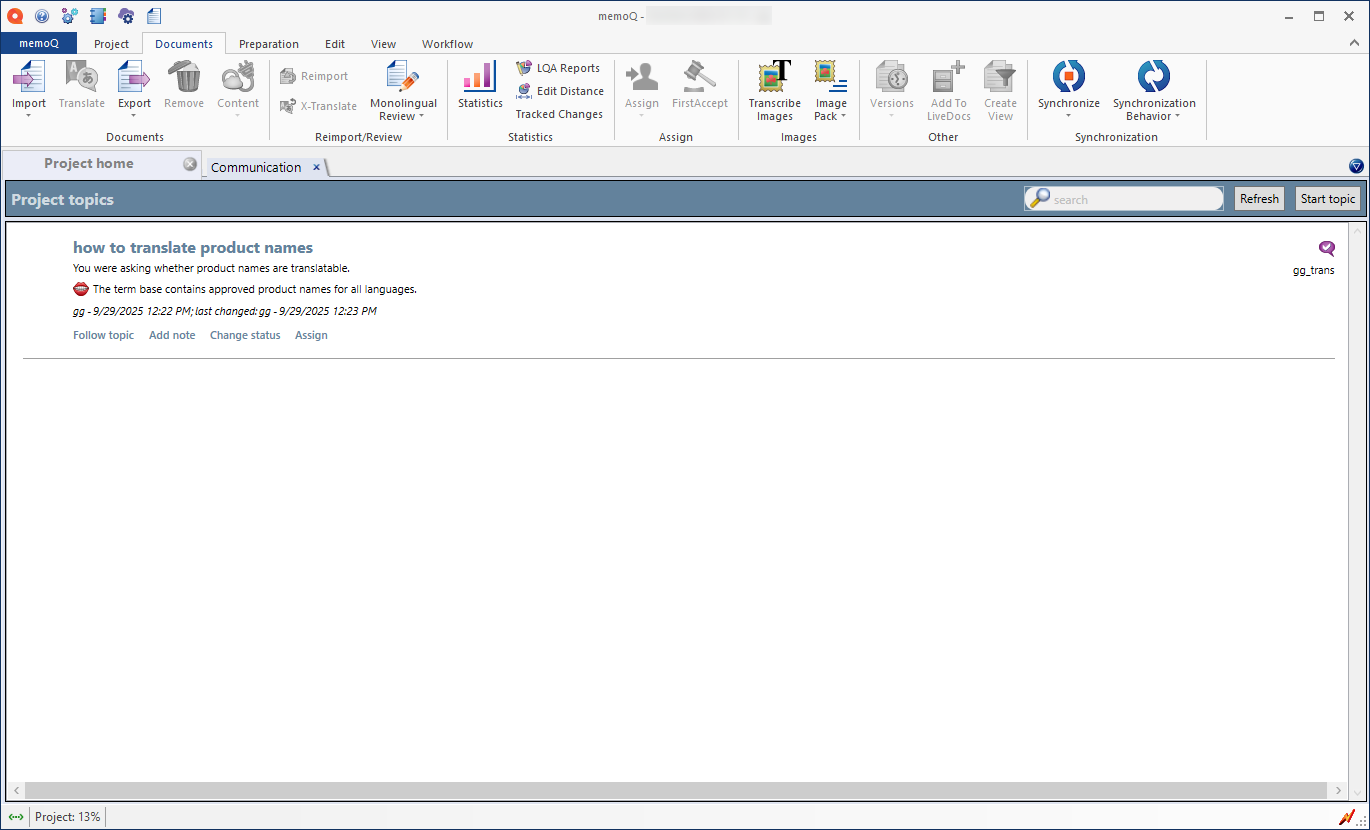Click the Change status link
The image size is (1370, 830).
pyautogui.click(x=245, y=335)
